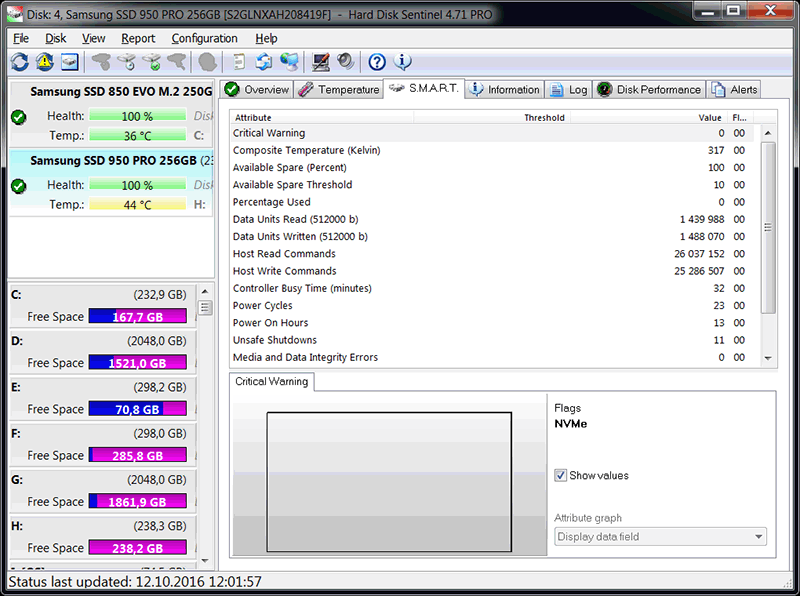The height and width of the screenshot is (596, 800).
Task: Toggle the Show values checkbox
Action: click(560, 476)
